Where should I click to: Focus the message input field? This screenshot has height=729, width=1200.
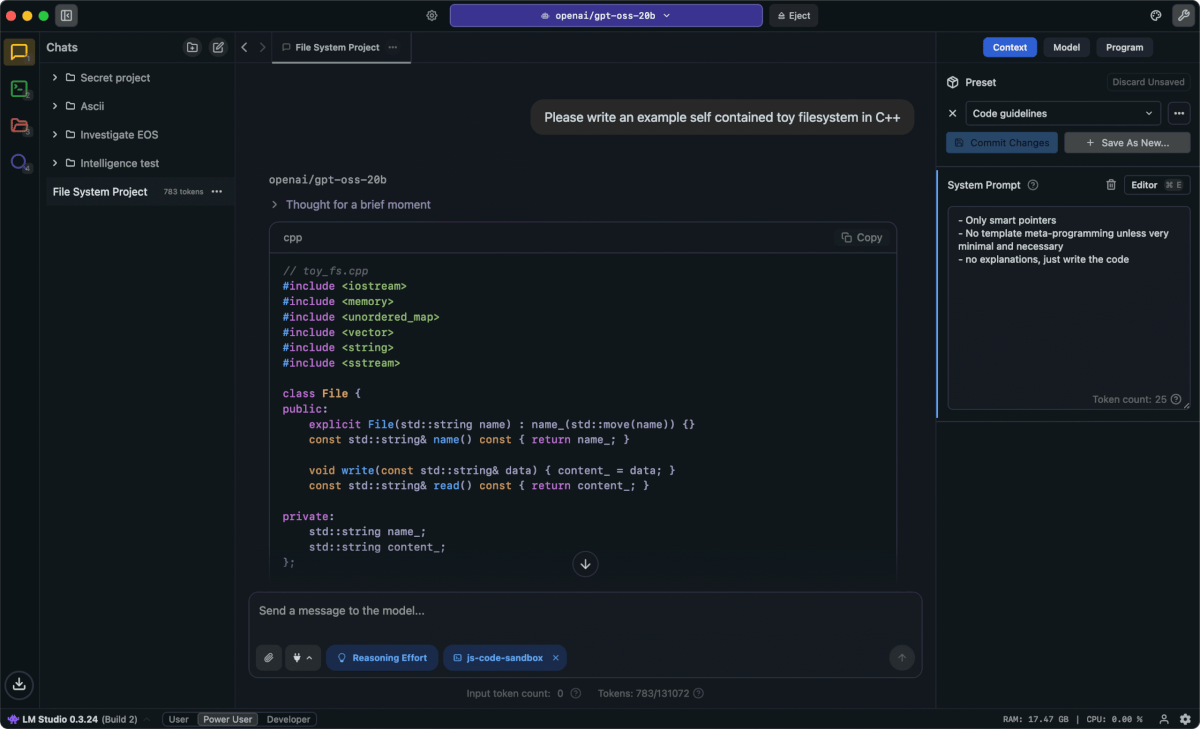tap(585, 611)
